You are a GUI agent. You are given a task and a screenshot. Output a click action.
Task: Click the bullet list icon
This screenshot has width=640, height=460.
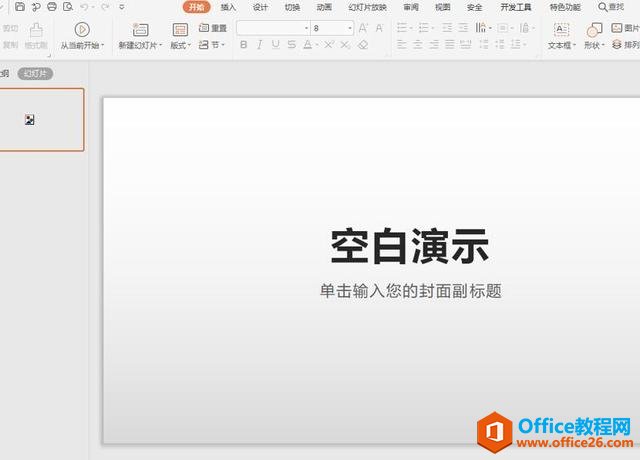coord(402,28)
